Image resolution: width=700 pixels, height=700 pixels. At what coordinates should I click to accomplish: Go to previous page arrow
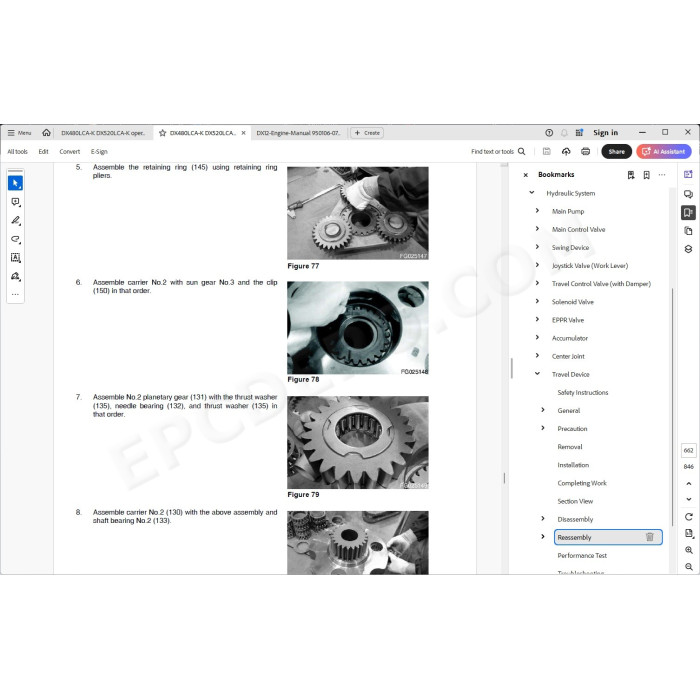coord(689,483)
